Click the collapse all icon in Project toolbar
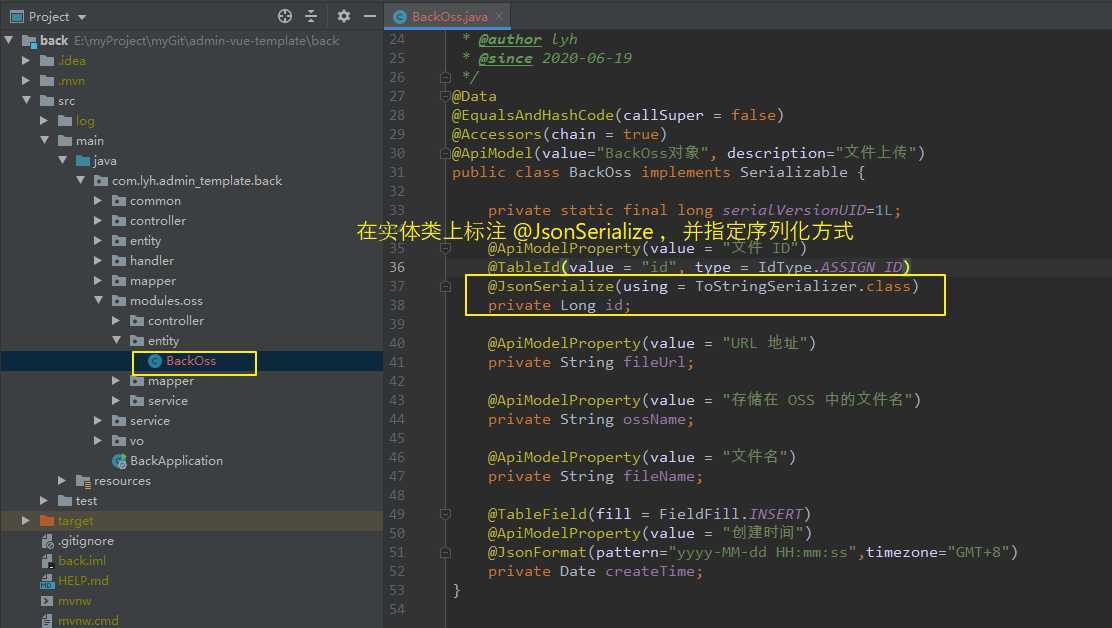Viewport: 1112px width, 628px height. [x=311, y=16]
